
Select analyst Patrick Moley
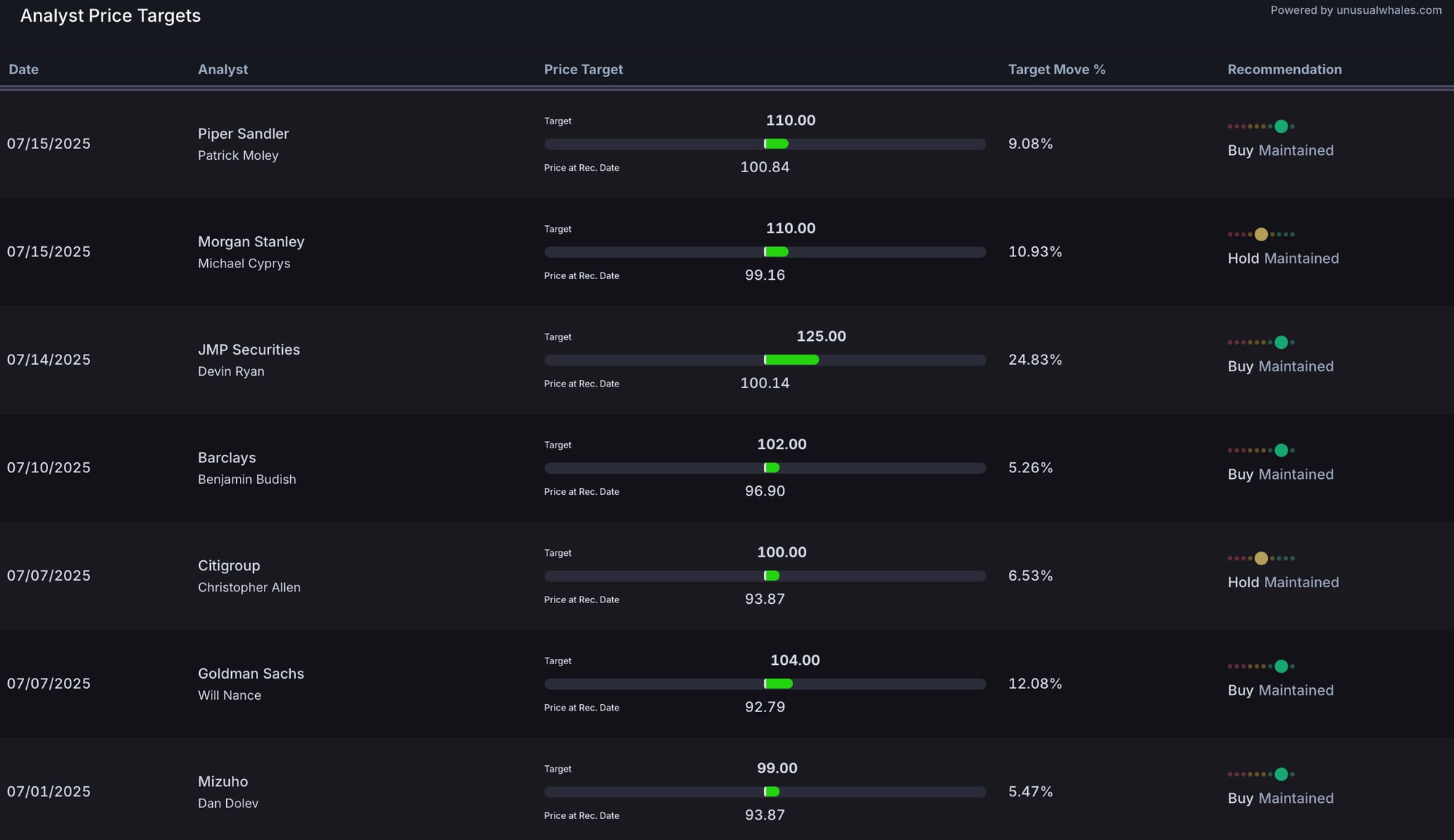pos(238,156)
